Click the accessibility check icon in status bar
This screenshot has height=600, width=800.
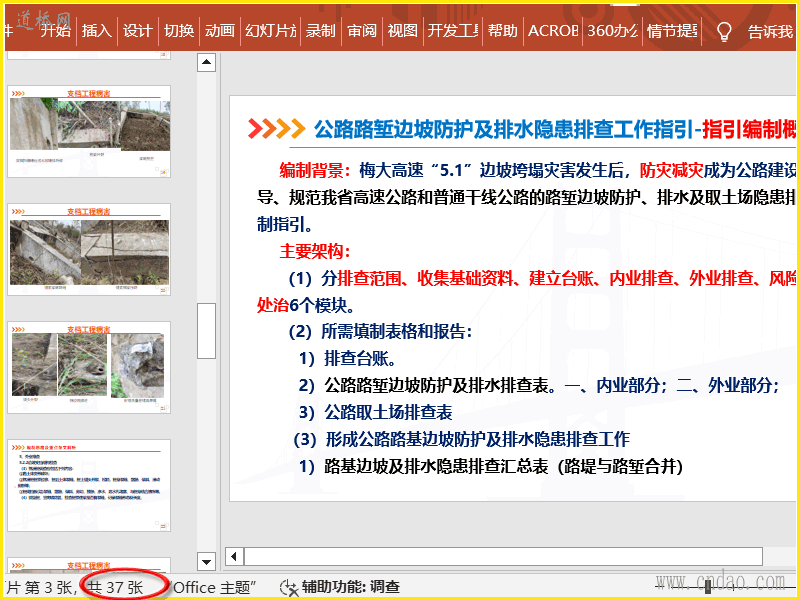[289, 588]
